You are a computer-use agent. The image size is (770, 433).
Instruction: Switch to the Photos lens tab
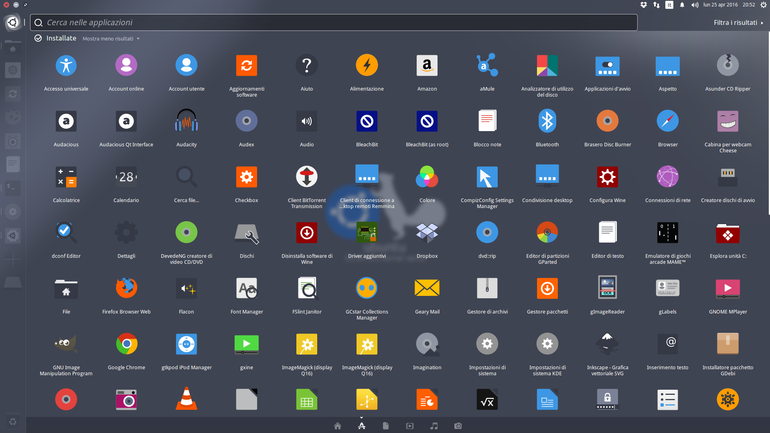pos(458,426)
